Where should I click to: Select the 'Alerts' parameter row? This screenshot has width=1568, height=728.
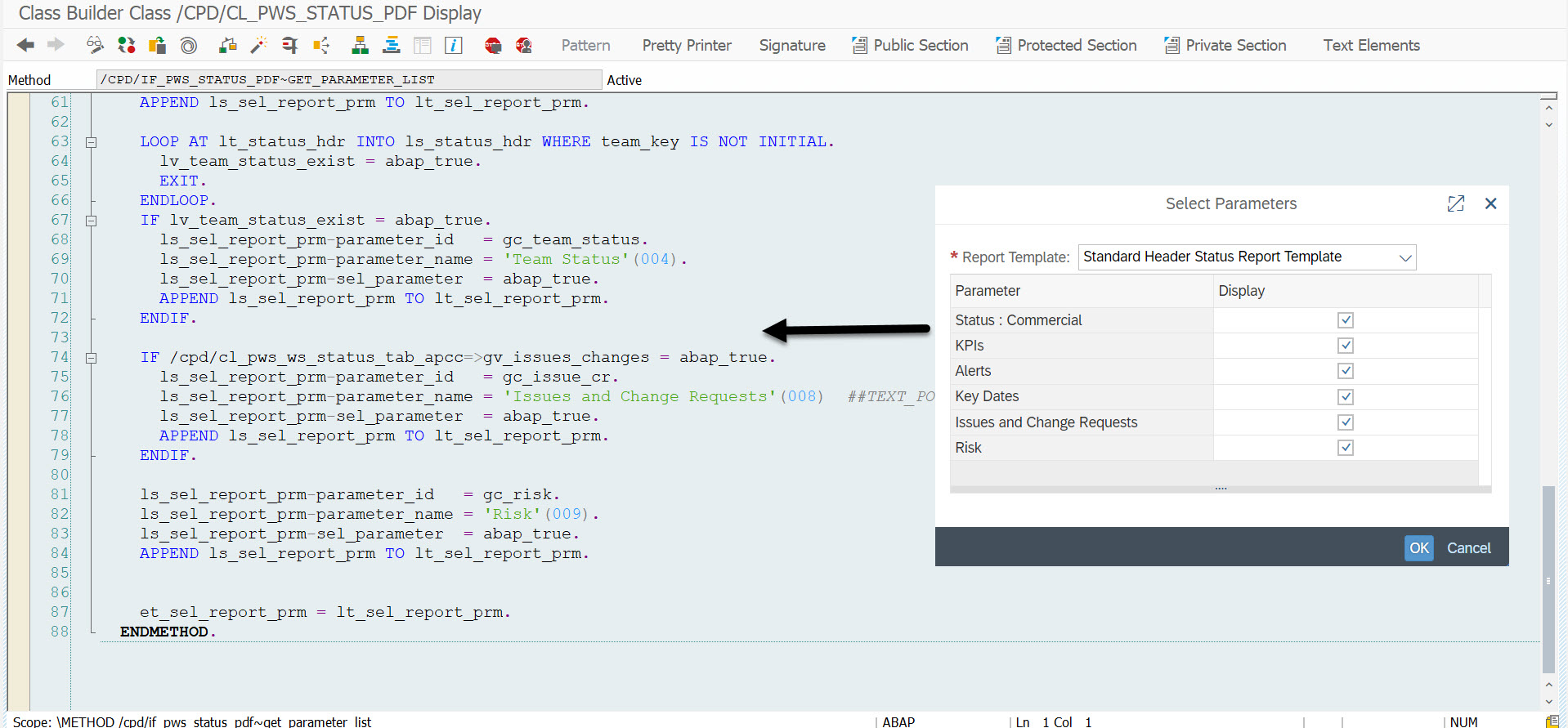[1214, 371]
